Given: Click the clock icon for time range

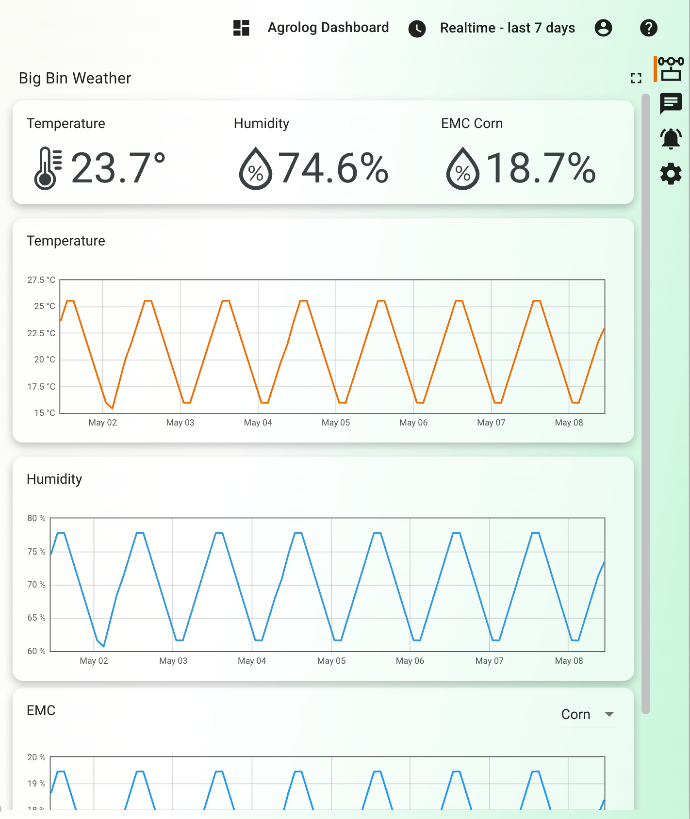Looking at the screenshot, I should 417,29.
